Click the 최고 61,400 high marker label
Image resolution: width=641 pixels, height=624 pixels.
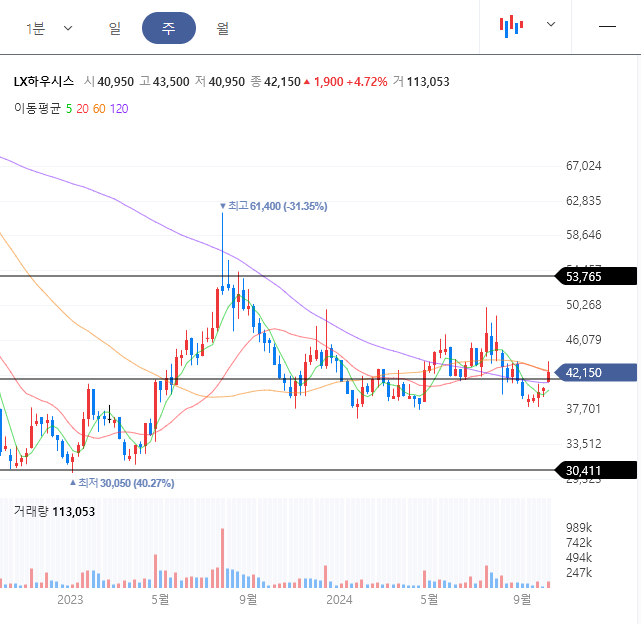274,206
